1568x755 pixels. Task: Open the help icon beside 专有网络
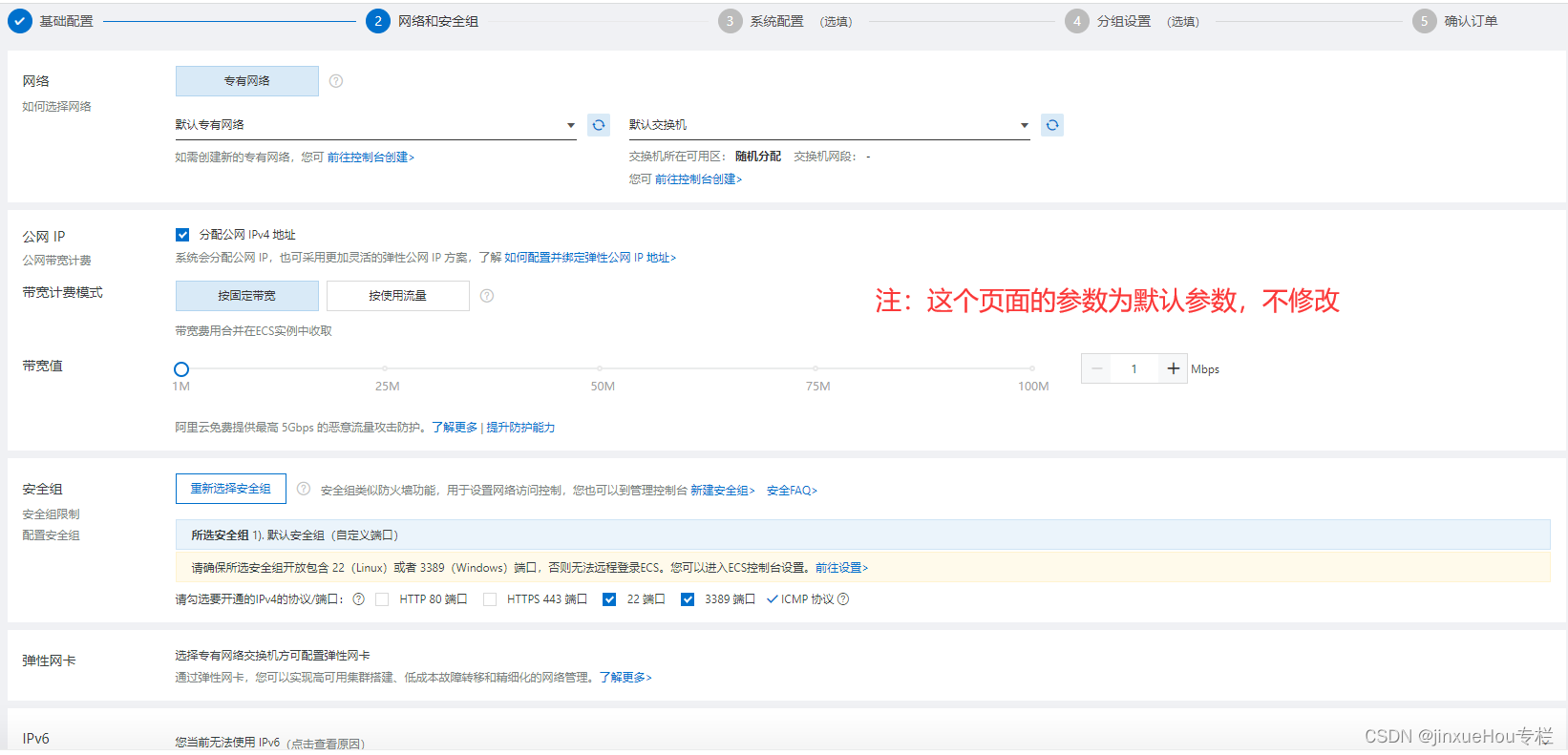point(336,81)
